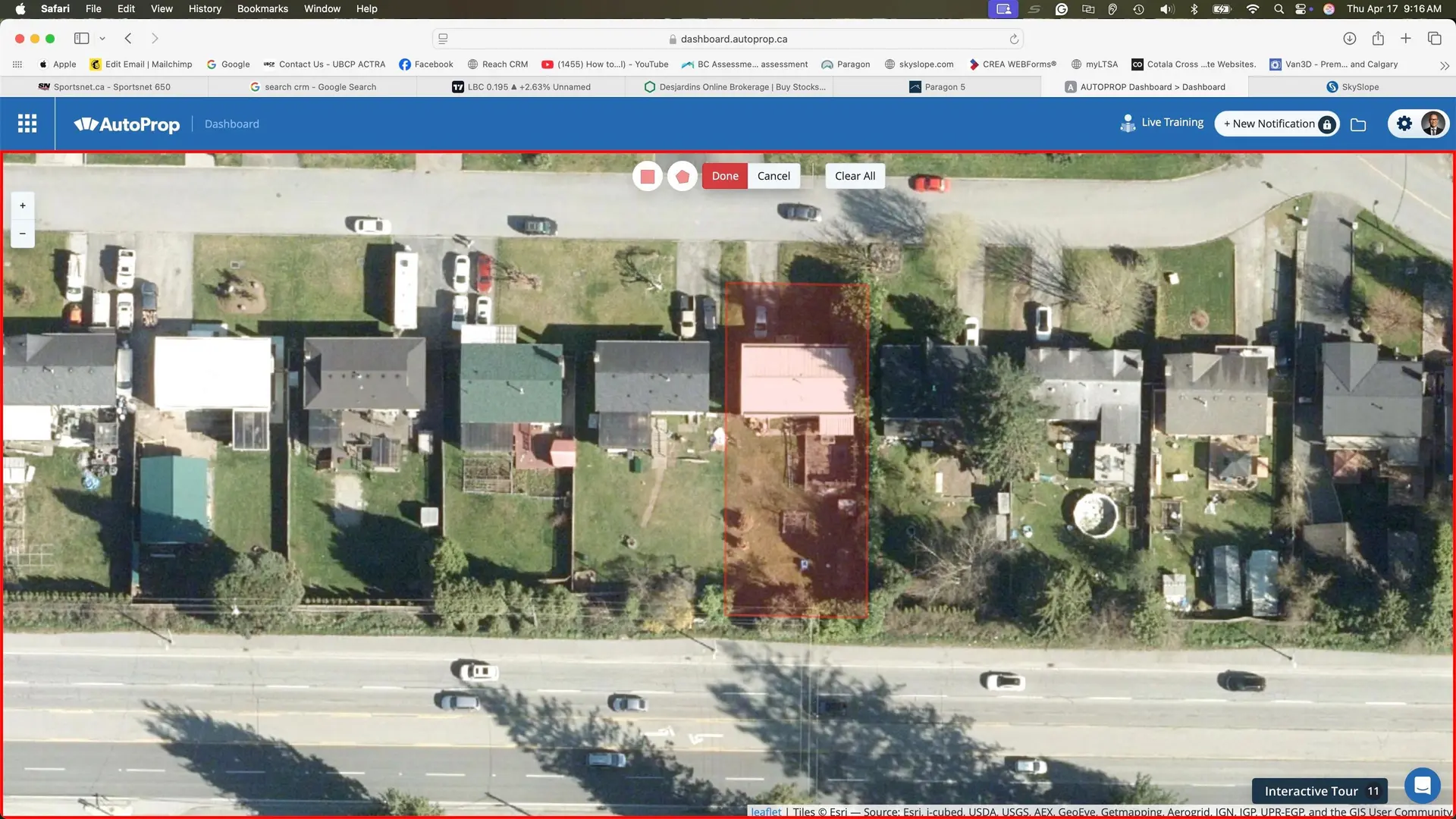Open the AutoProp settings gear
The height and width of the screenshot is (819, 1456).
click(1404, 123)
